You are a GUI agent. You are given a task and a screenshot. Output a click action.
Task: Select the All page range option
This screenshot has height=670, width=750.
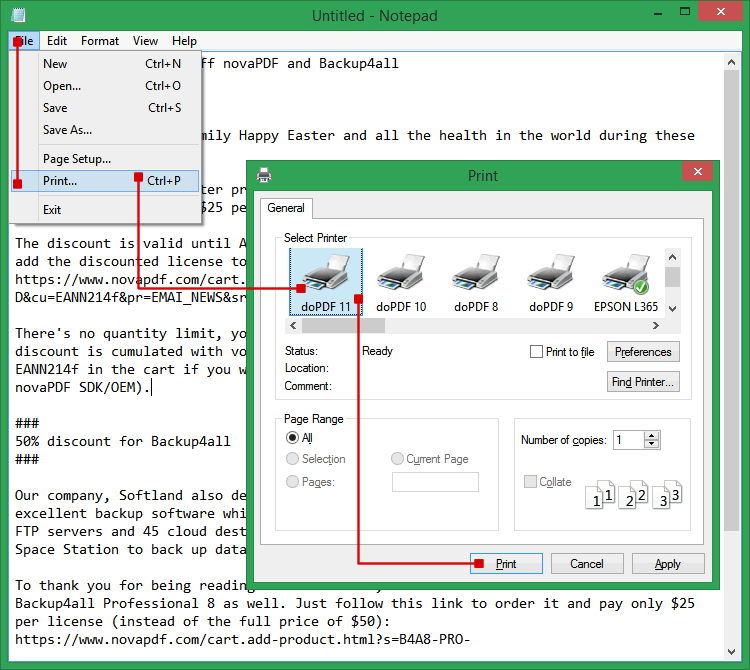pos(292,438)
